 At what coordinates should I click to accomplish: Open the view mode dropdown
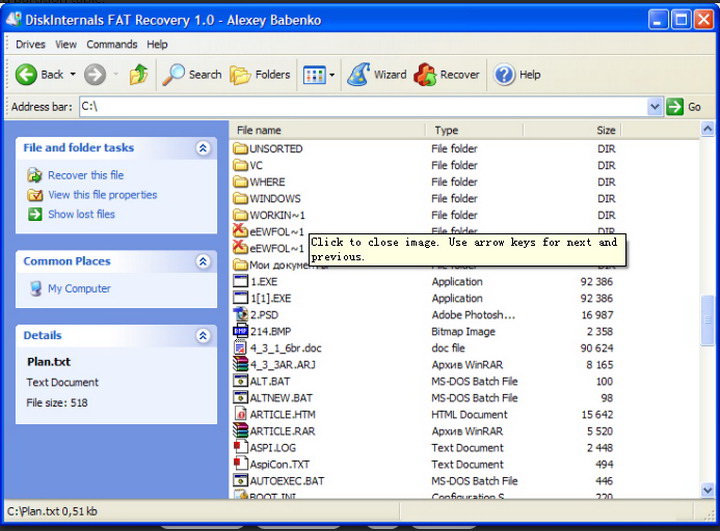332,74
